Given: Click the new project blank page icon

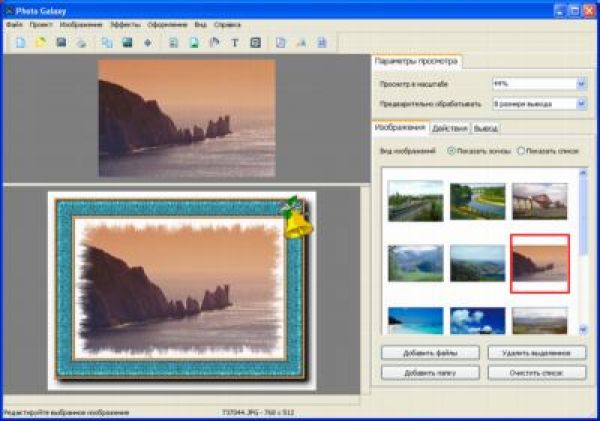Looking at the screenshot, I should 21,43.
